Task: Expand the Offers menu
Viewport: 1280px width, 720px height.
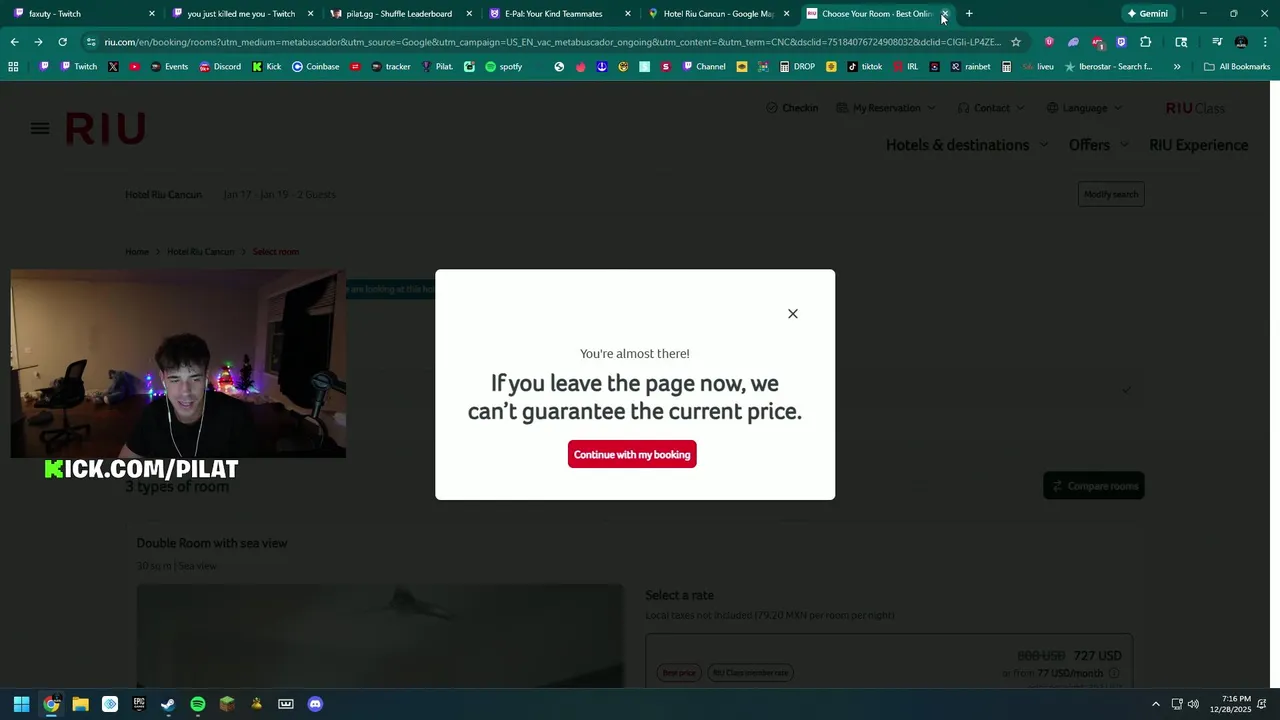Action: click(x=1098, y=145)
